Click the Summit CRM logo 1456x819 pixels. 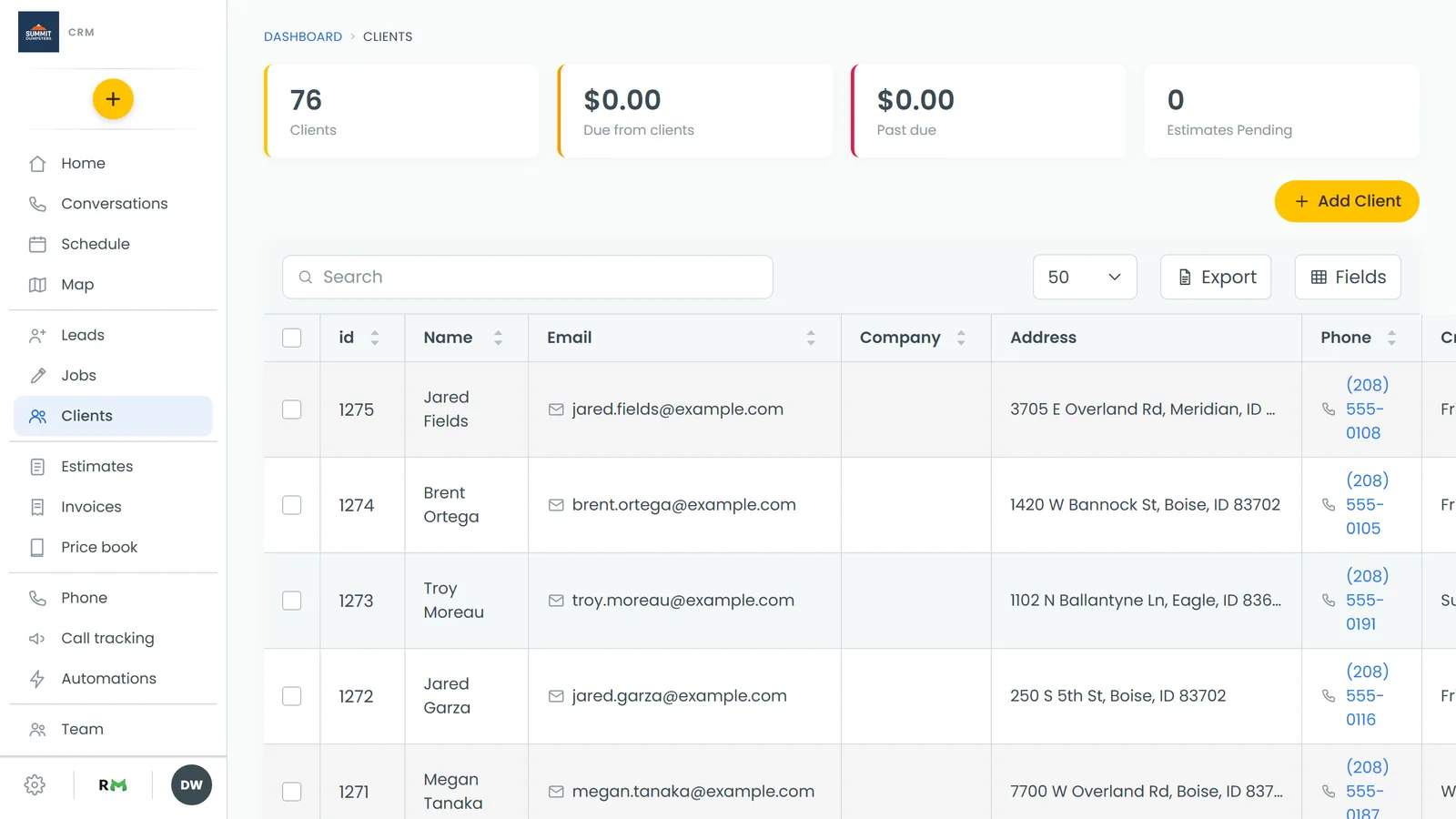[38, 32]
